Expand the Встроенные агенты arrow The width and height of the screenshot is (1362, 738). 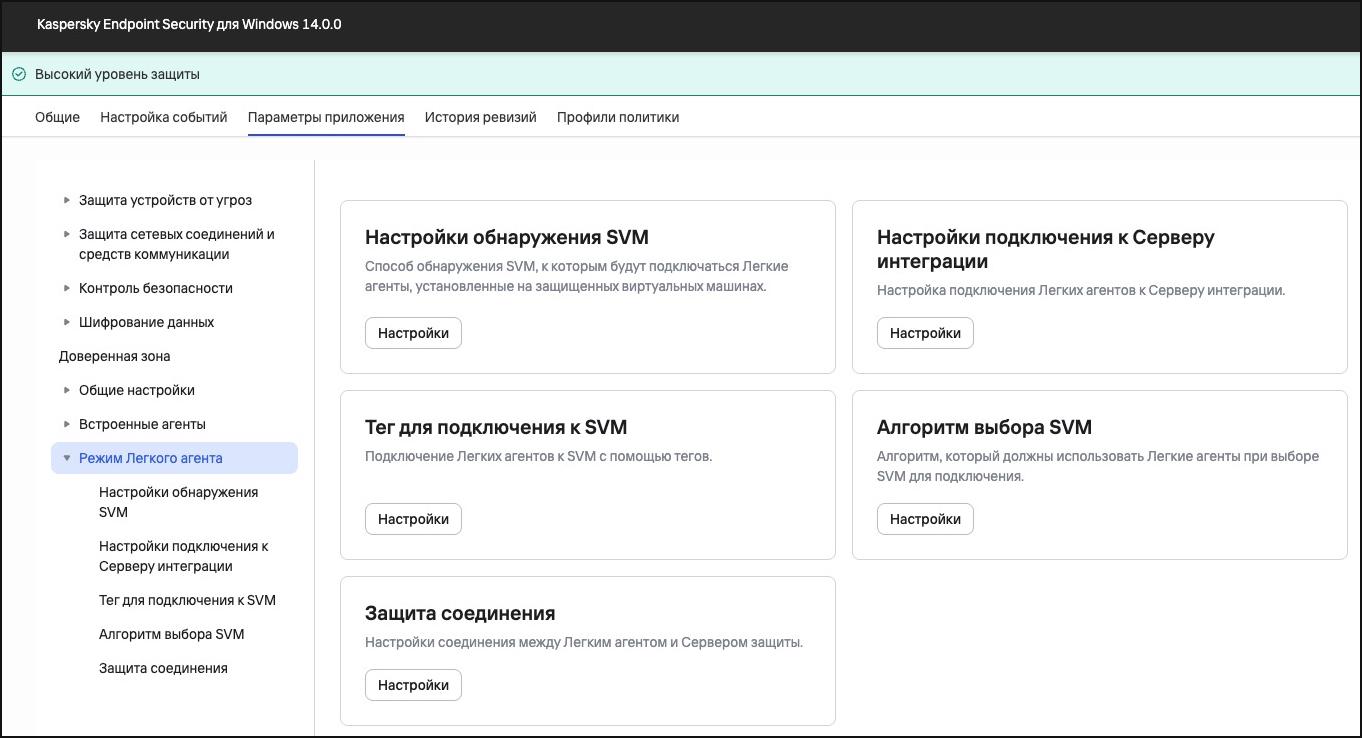67,424
